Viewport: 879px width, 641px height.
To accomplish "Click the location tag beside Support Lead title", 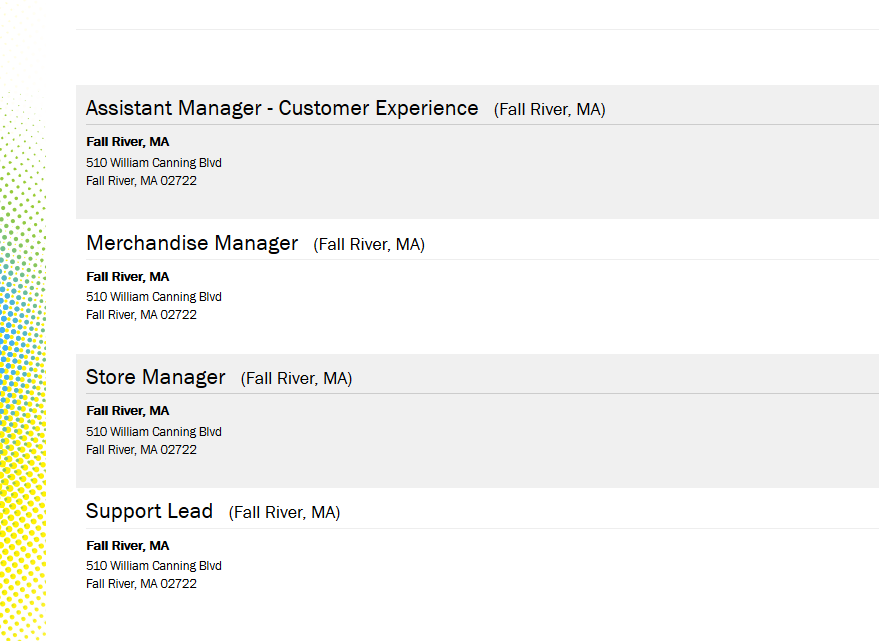I will click(x=284, y=512).
